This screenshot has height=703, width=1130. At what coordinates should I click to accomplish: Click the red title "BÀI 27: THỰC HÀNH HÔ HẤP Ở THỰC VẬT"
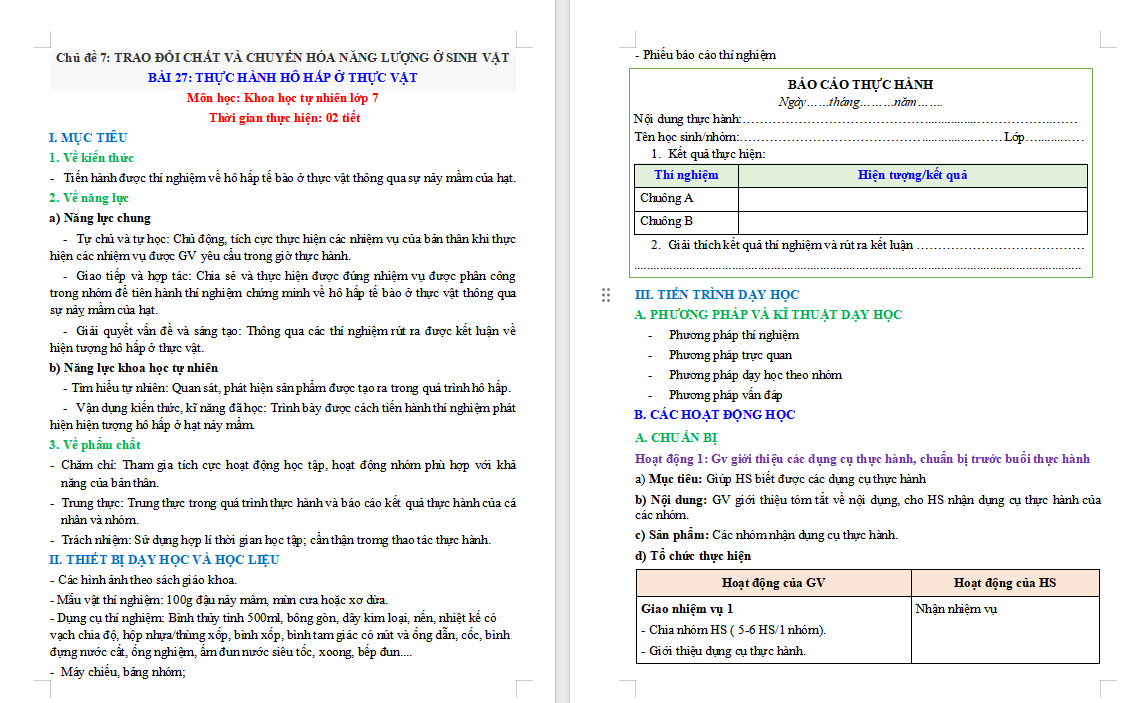[x=283, y=74]
